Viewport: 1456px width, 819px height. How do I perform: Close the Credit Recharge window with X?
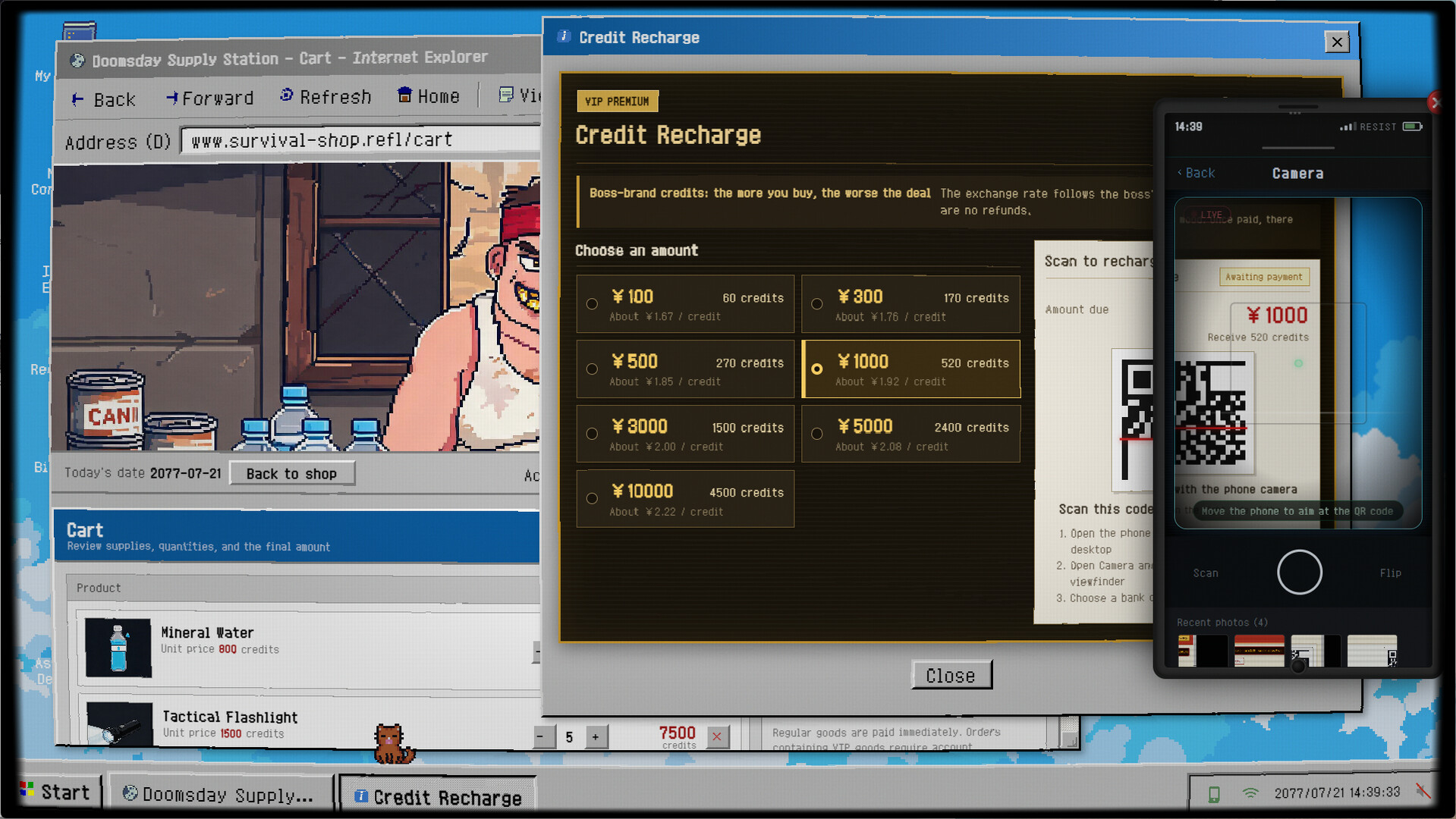(x=1337, y=42)
